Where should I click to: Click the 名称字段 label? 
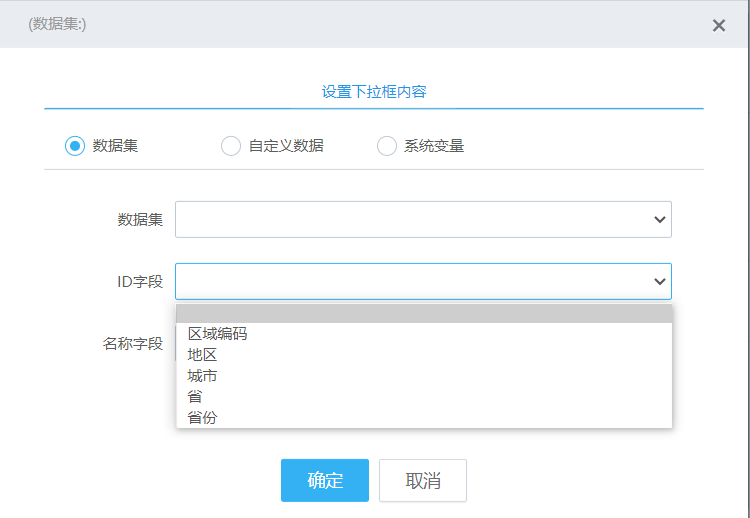[x=132, y=343]
